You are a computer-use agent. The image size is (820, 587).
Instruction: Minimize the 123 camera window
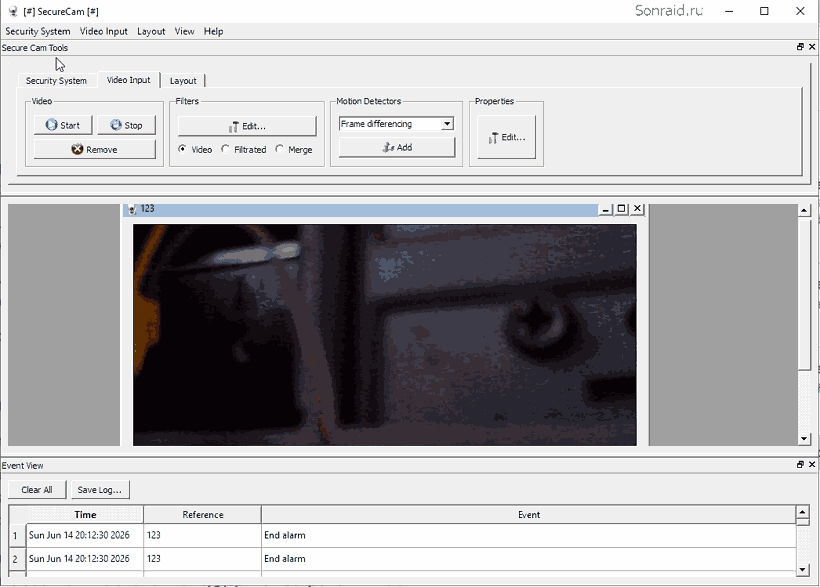tap(606, 209)
